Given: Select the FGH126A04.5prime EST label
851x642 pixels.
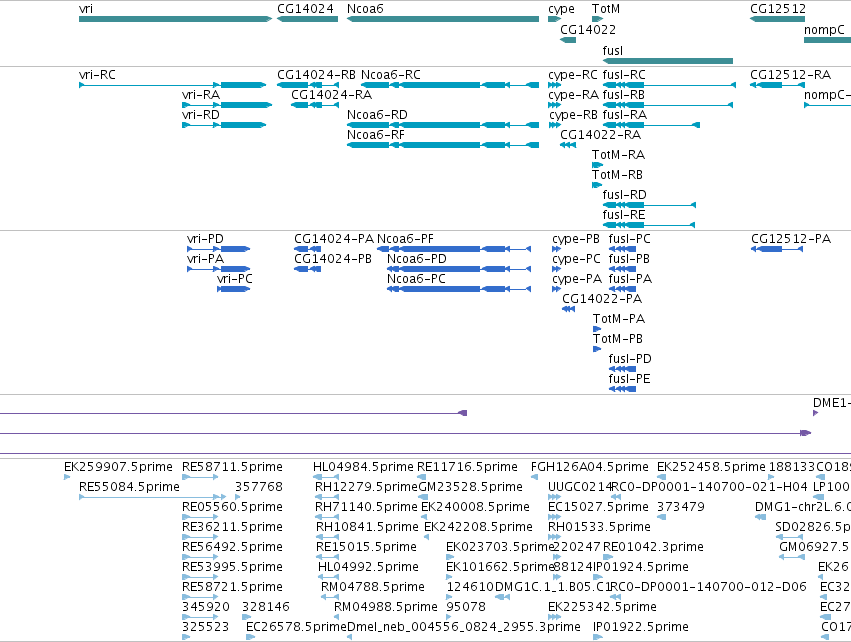Looking at the screenshot, I should tap(589, 467).
